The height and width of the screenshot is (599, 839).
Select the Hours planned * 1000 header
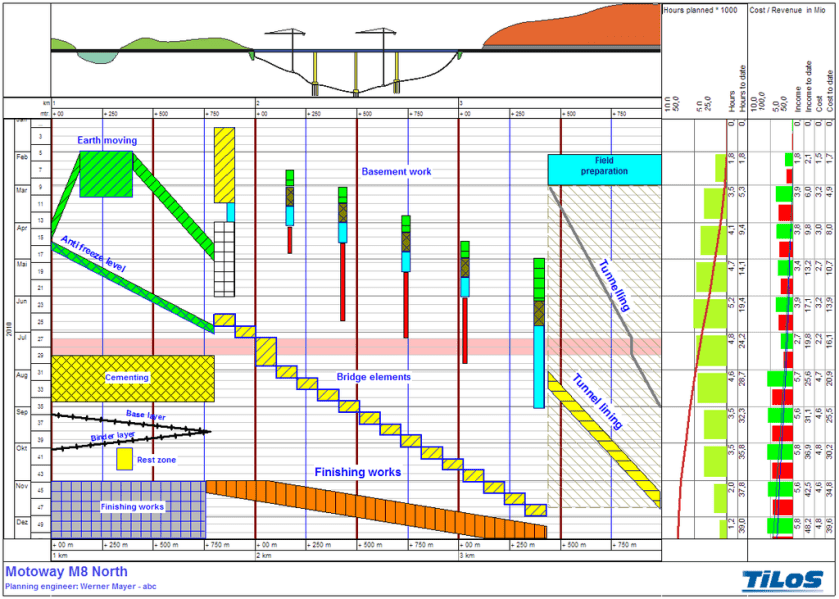[x=699, y=9]
